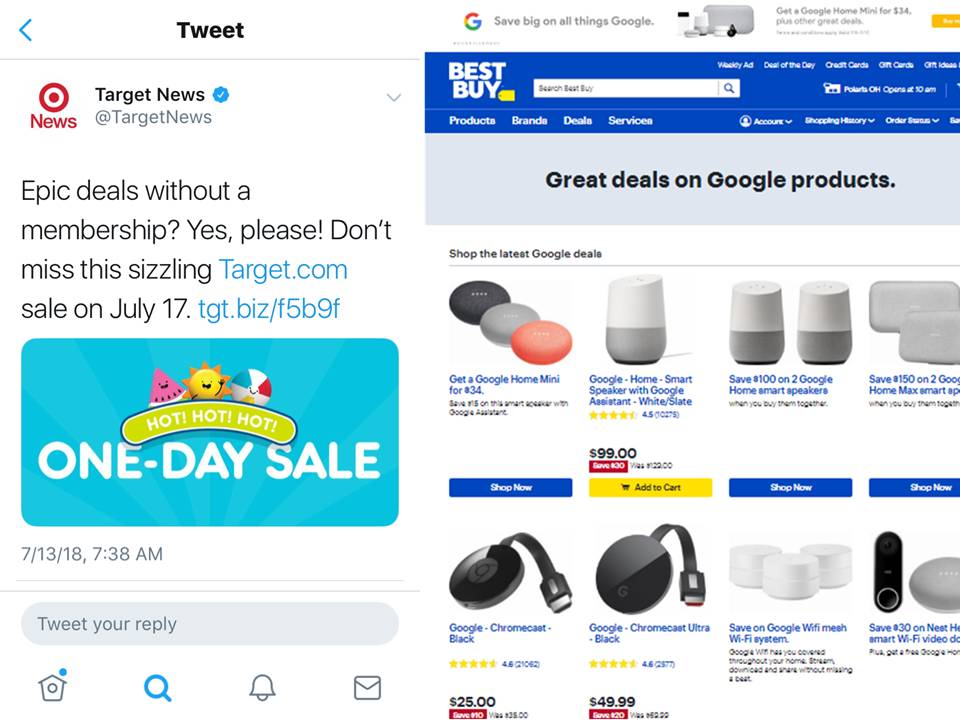Expand the Account dropdown
Image resolution: width=960 pixels, height=720 pixels.
766,121
